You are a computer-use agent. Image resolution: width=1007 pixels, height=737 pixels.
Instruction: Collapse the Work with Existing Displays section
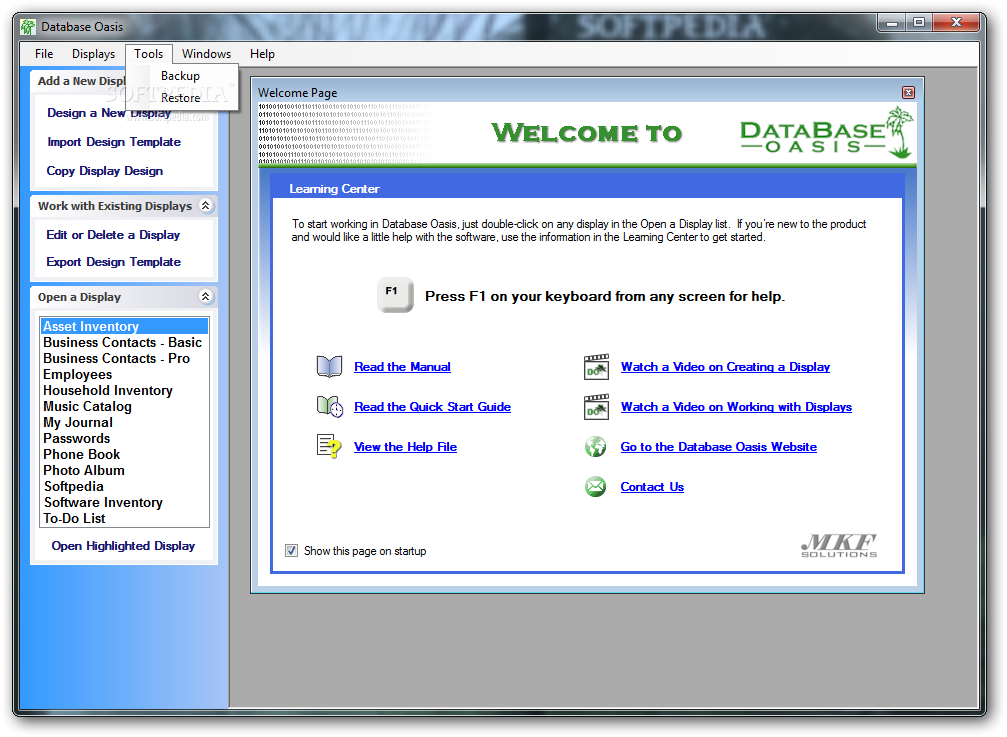(x=206, y=205)
